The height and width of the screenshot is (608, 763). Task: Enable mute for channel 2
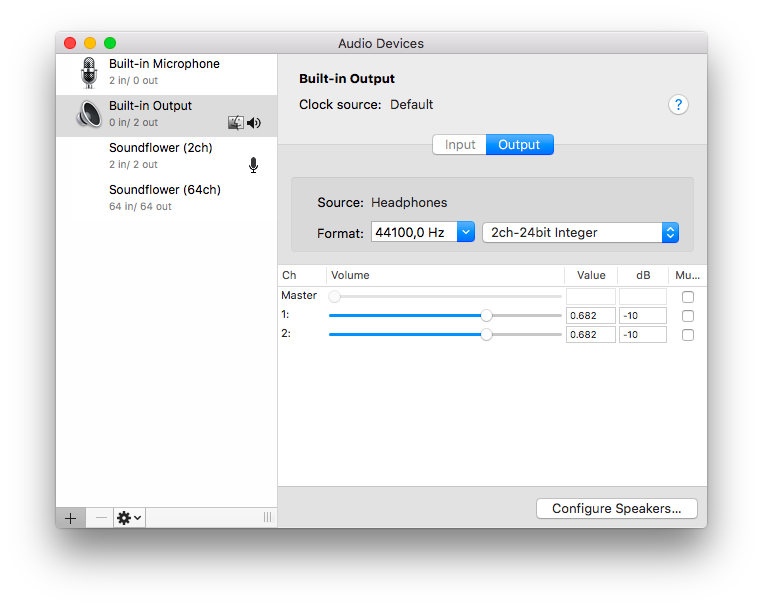pos(687,335)
